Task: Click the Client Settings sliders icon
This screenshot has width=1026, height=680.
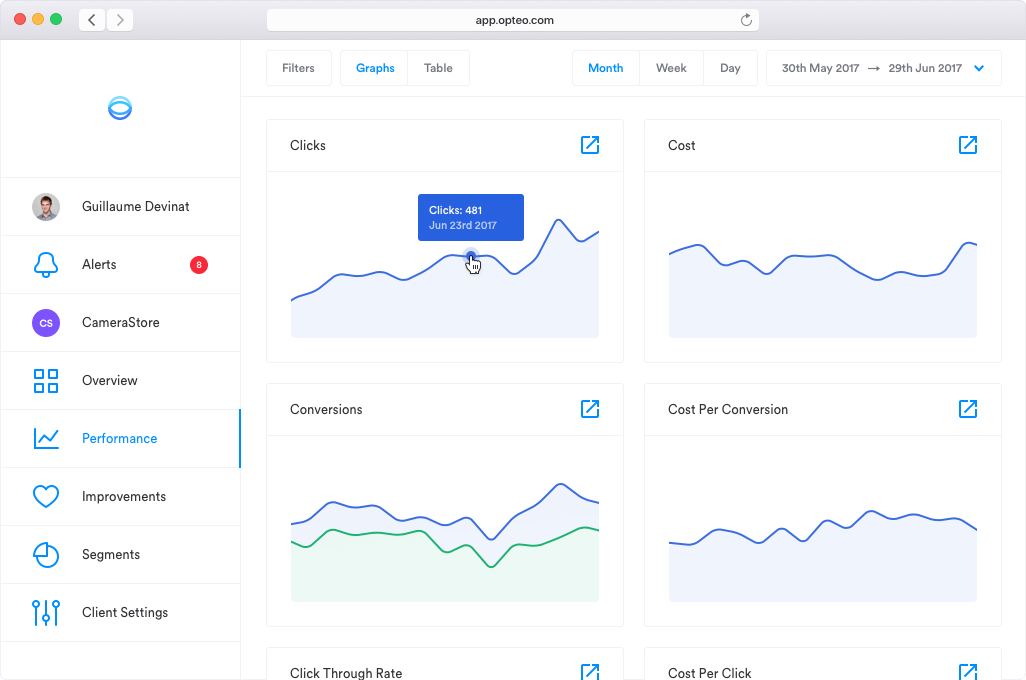Action: [x=46, y=613]
